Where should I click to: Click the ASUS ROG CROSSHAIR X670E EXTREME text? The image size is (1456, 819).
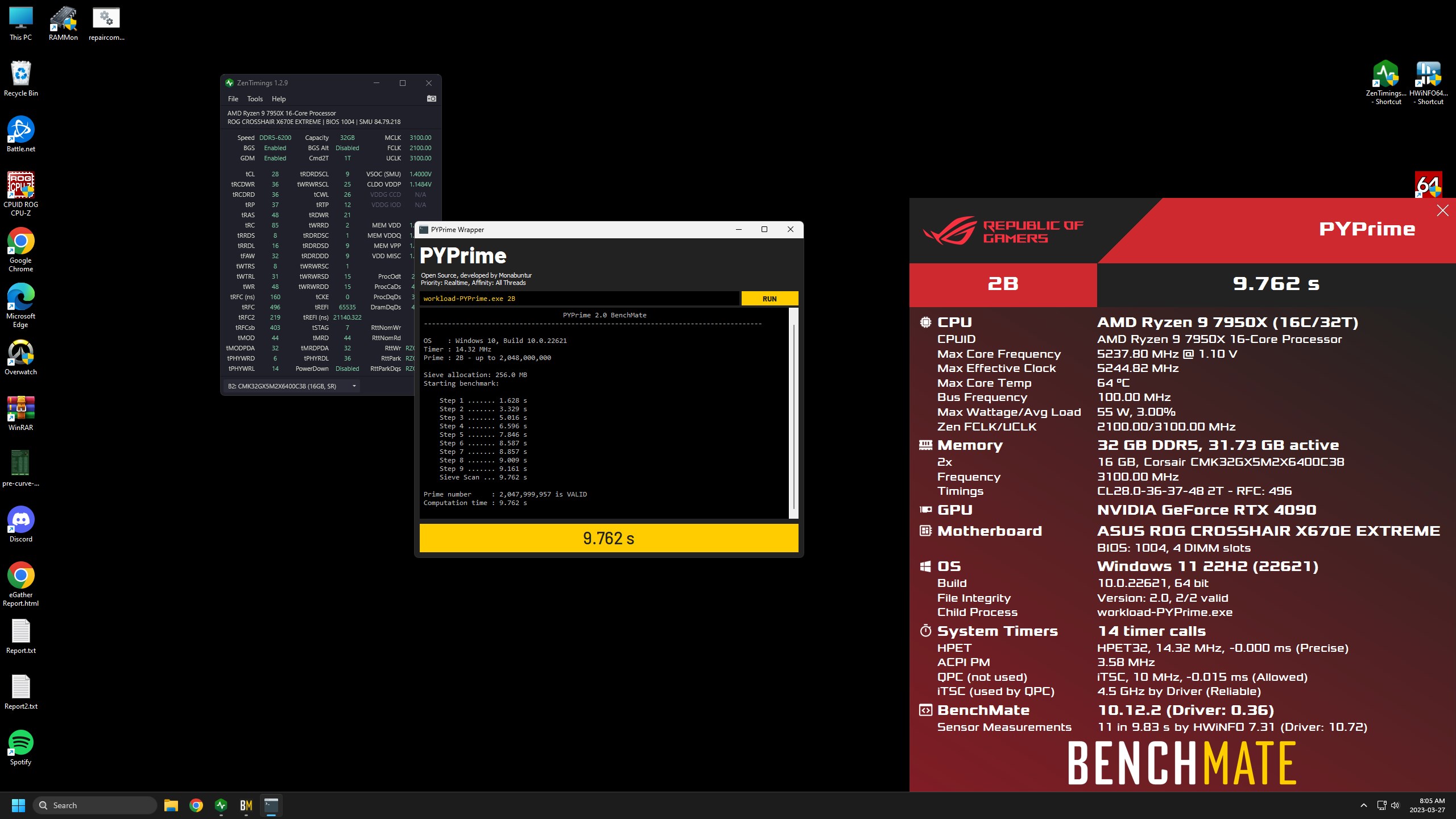[x=1268, y=531]
